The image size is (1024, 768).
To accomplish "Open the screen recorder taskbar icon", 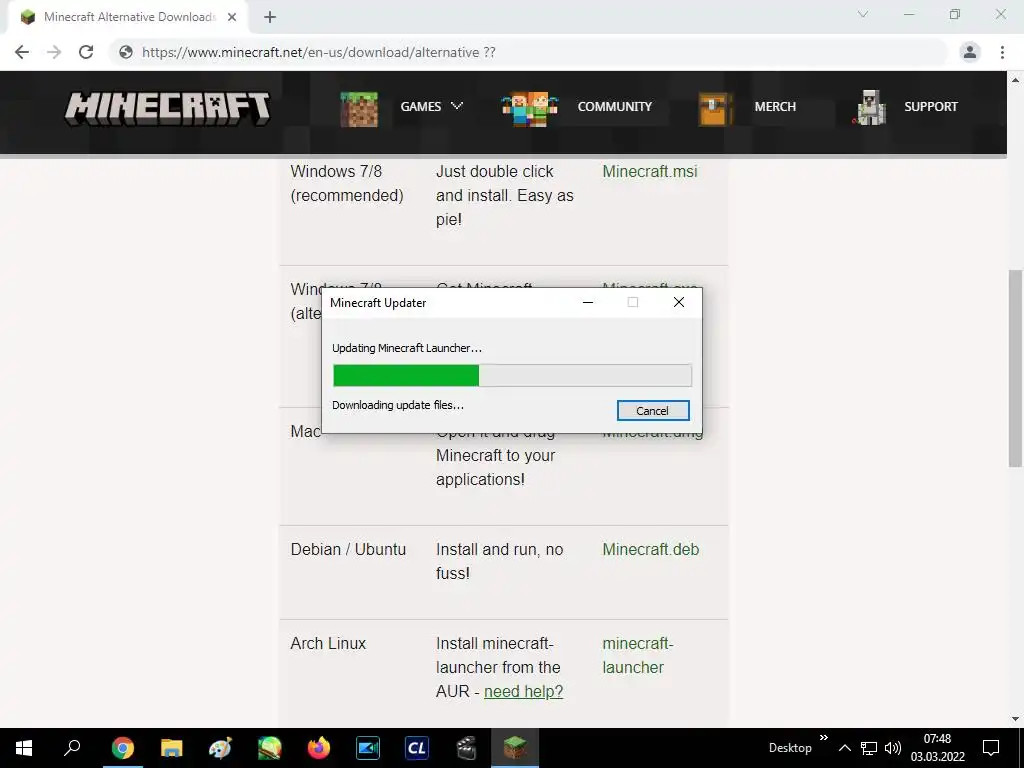I will [368, 748].
